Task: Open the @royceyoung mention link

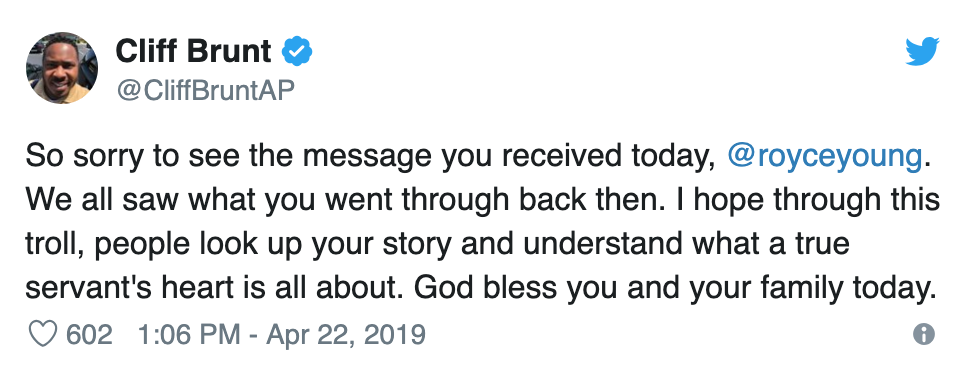Action: click(824, 157)
